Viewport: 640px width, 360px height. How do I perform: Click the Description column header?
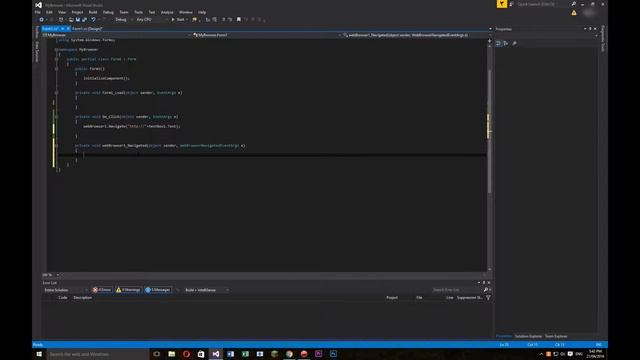coord(82,298)
